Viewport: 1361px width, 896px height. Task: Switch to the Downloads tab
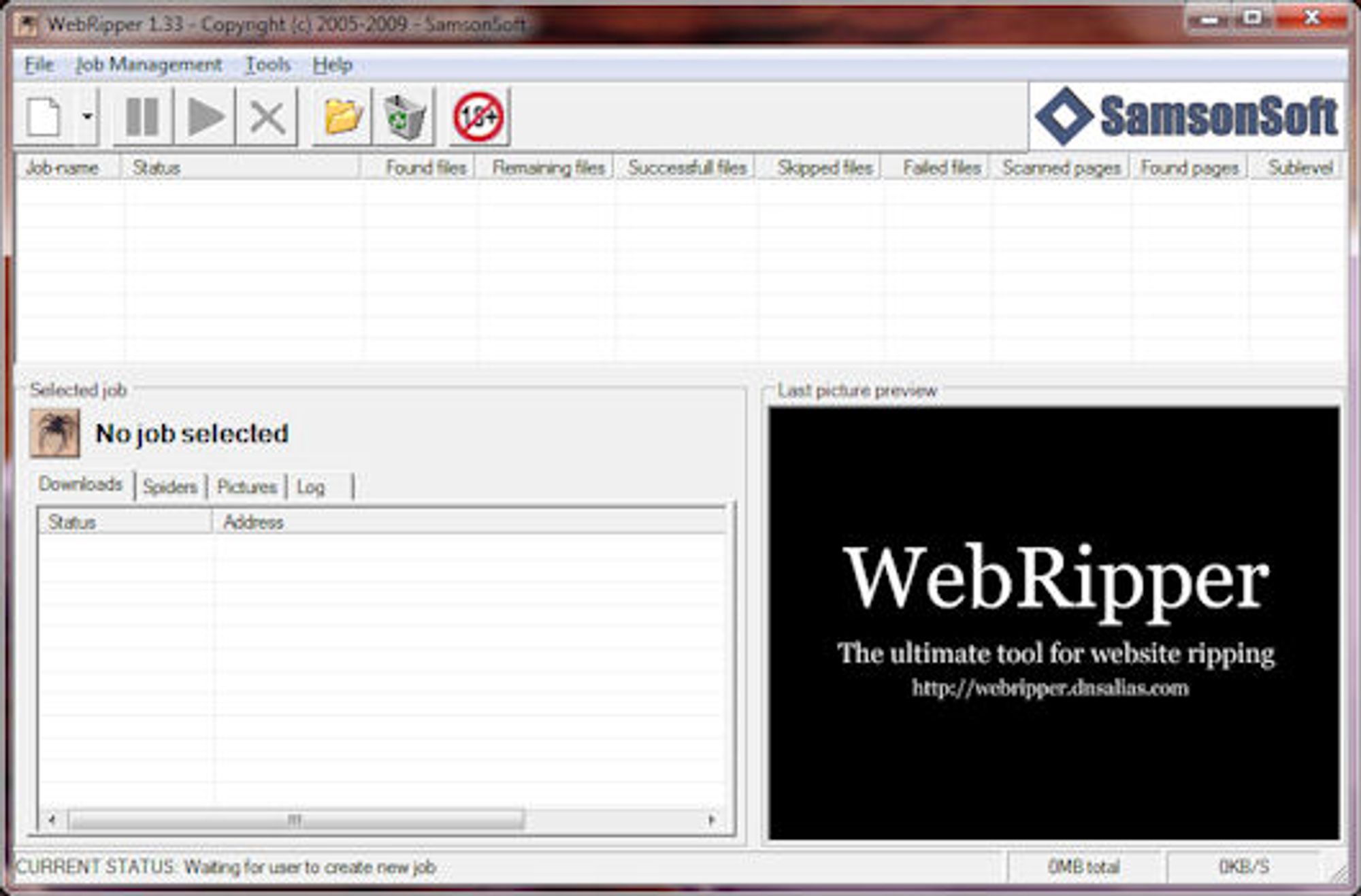pos(81,484)
